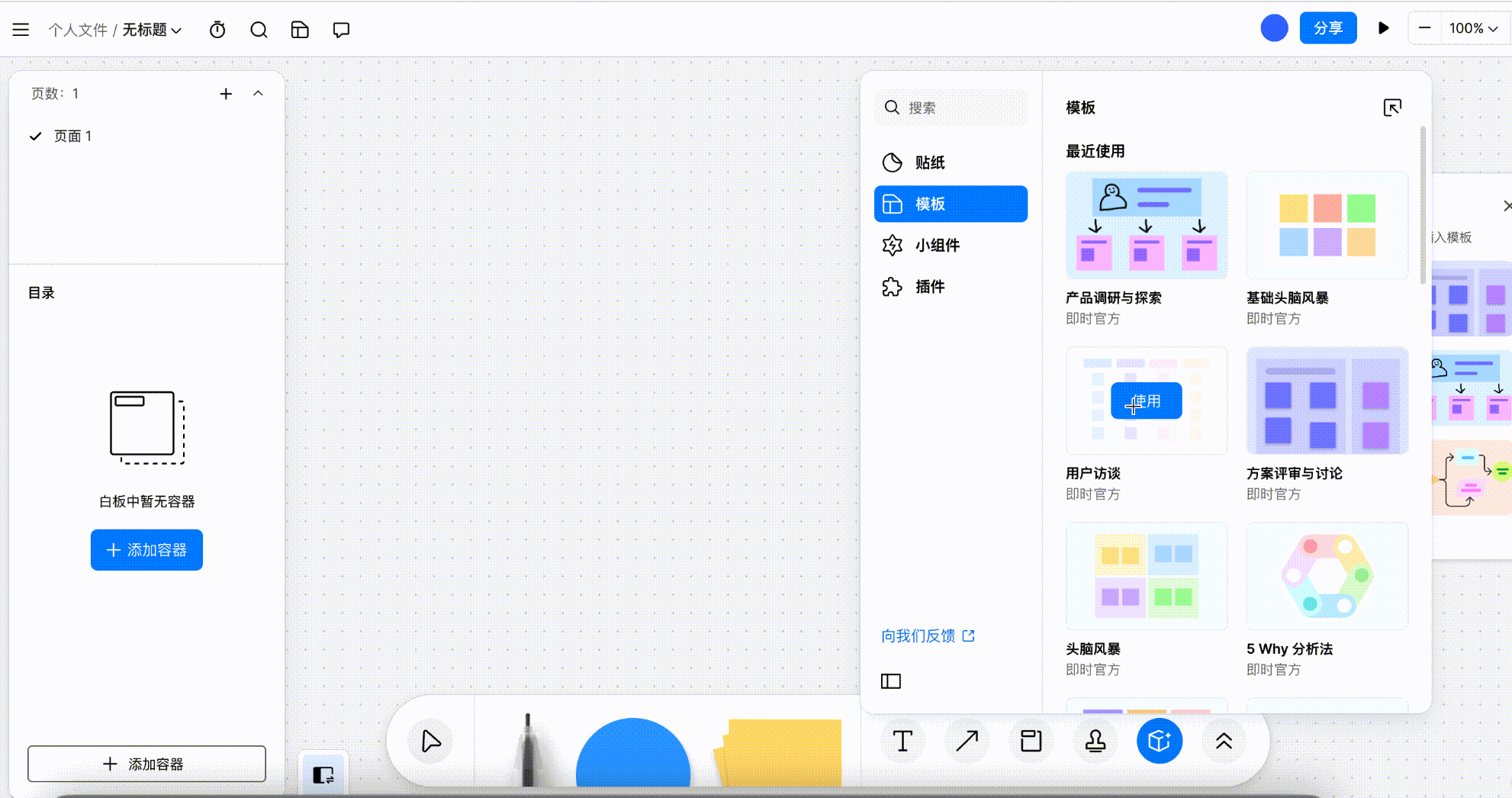
Task: Open the search magnifier in top bar
Action: 259,30
